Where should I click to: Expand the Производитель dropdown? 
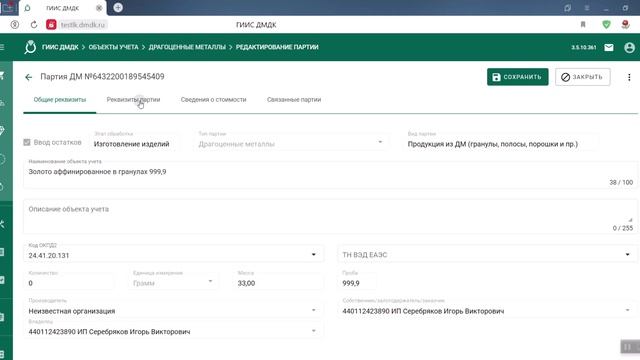pyautogui.click(x=313, y=310)
